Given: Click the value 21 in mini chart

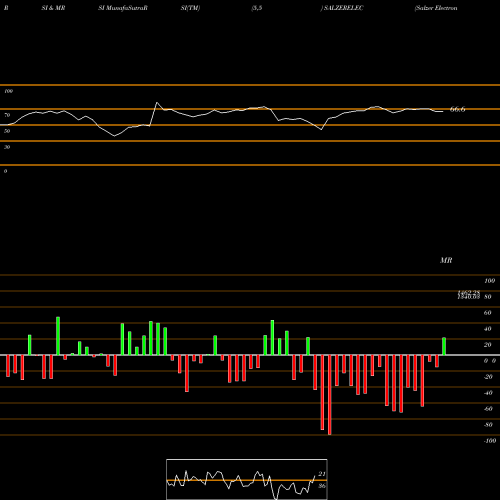Looking at the screenshot, I should click(322, 474).
